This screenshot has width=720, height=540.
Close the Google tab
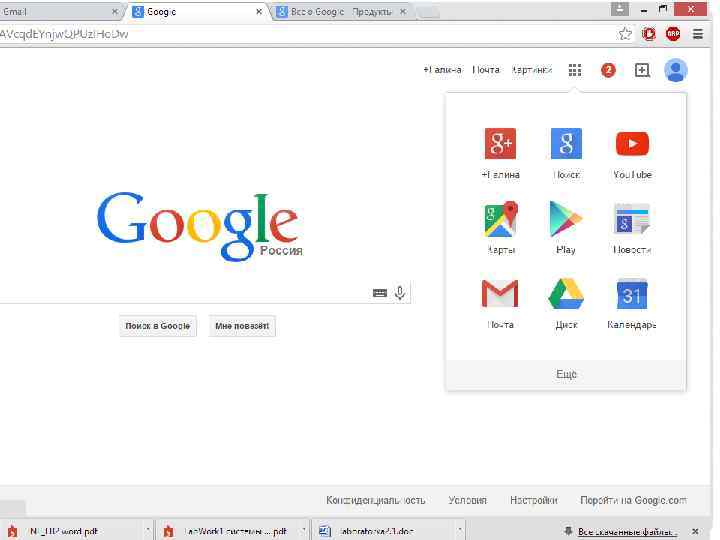259,12
